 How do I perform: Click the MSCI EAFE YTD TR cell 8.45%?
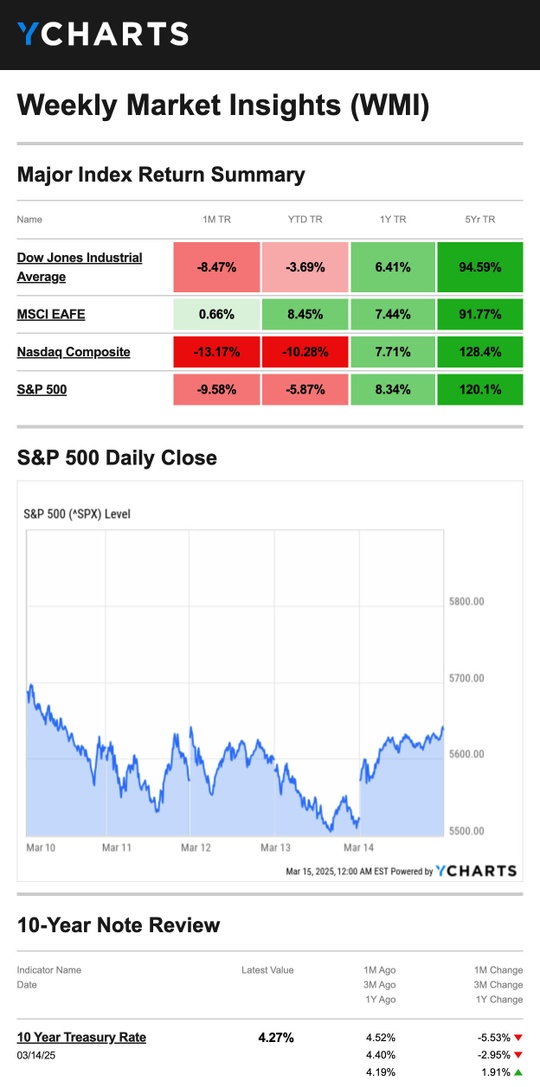[306, 314]
